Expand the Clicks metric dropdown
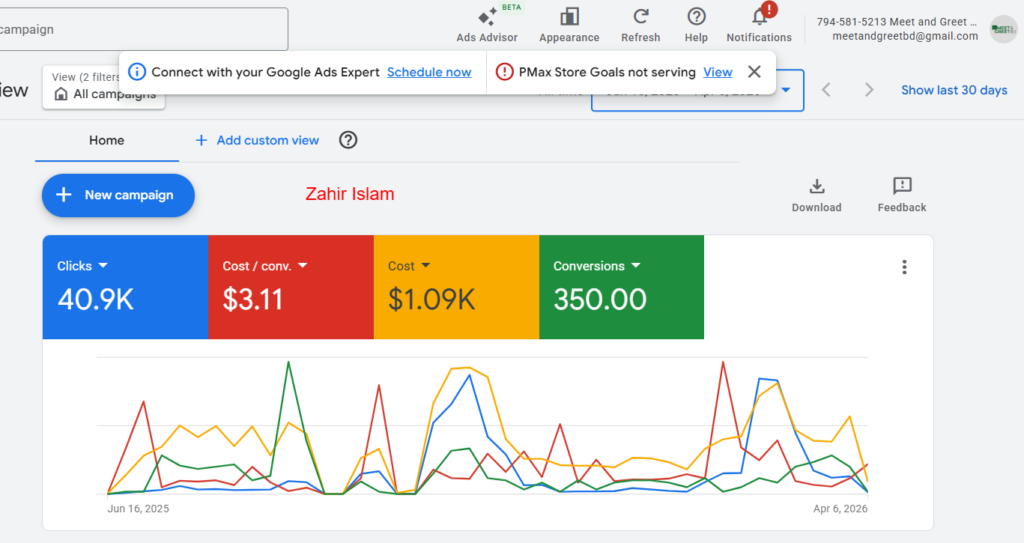The width and height of the screenshot is (1024, 543). (103, 266)
